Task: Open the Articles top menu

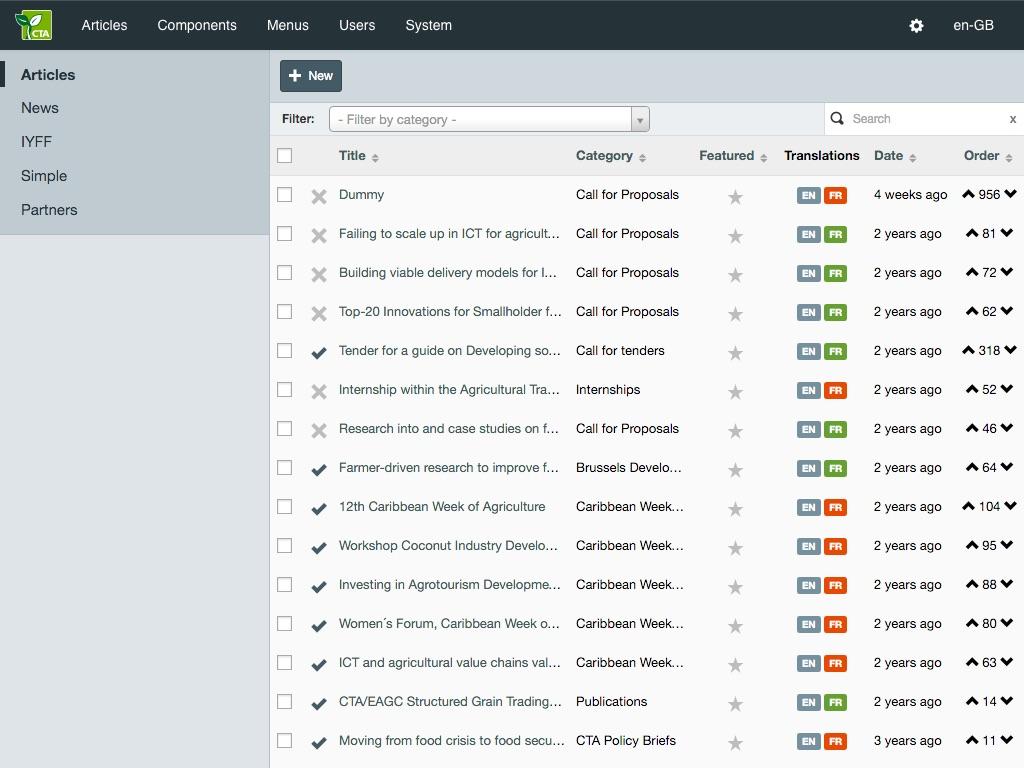Action: pyautogui.click(x=104, y=25)
